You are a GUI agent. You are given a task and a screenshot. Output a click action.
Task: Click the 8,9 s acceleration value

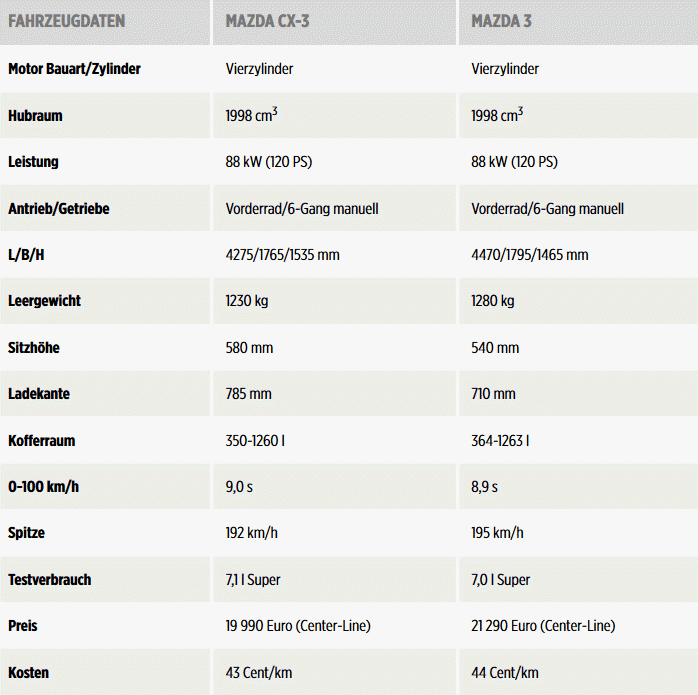(484, 487)
